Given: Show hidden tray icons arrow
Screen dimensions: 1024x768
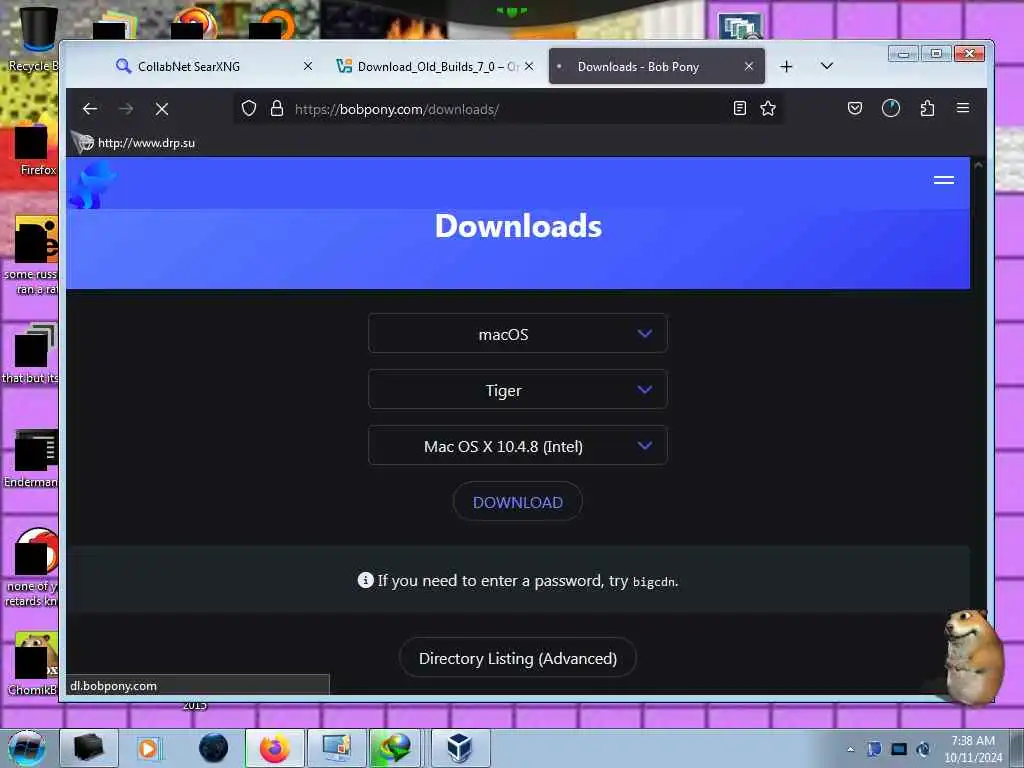Looking at the screenshot, I should point(850,749).
